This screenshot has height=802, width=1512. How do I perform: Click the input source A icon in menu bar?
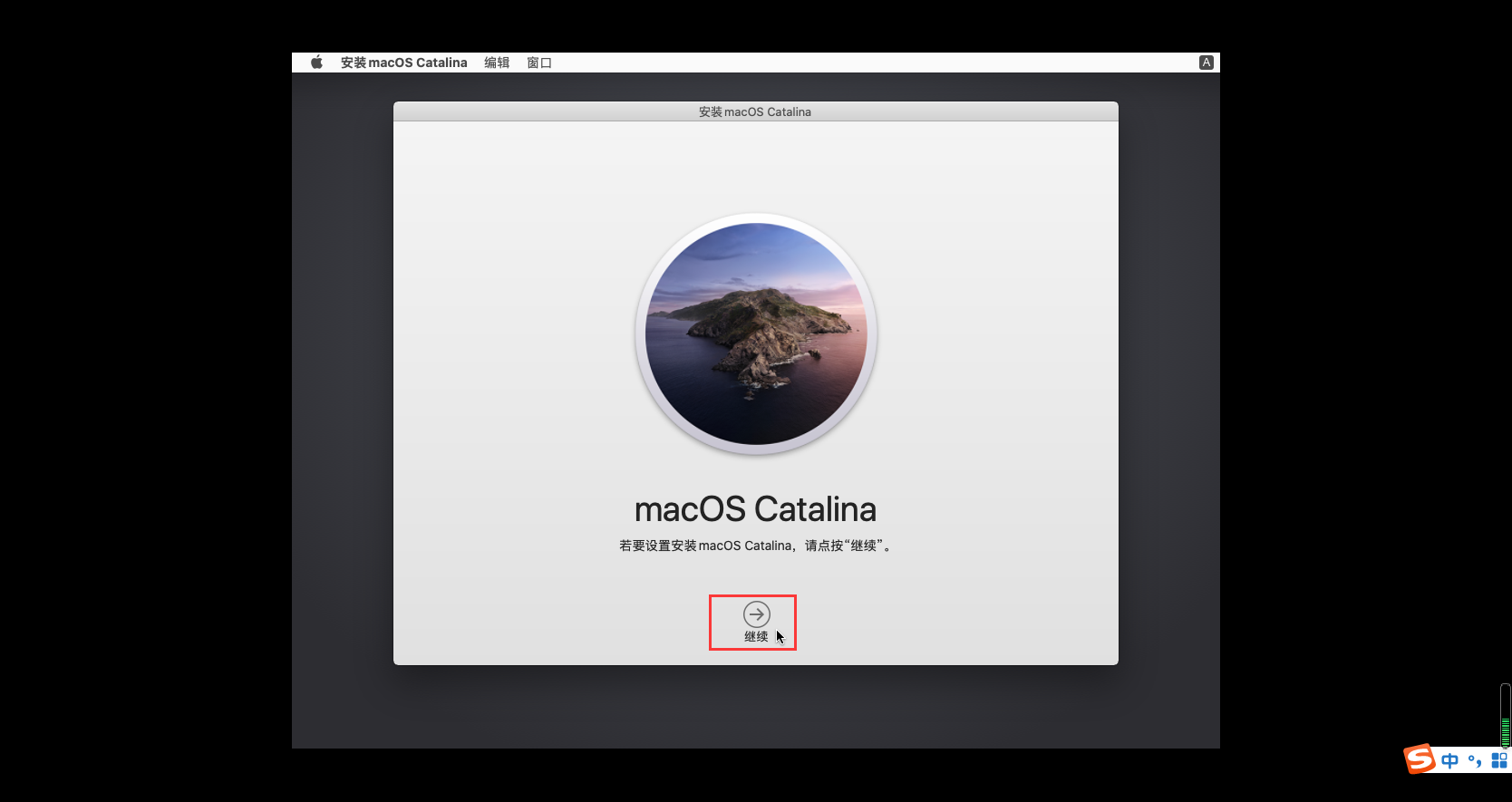(x=1206, y=63)
